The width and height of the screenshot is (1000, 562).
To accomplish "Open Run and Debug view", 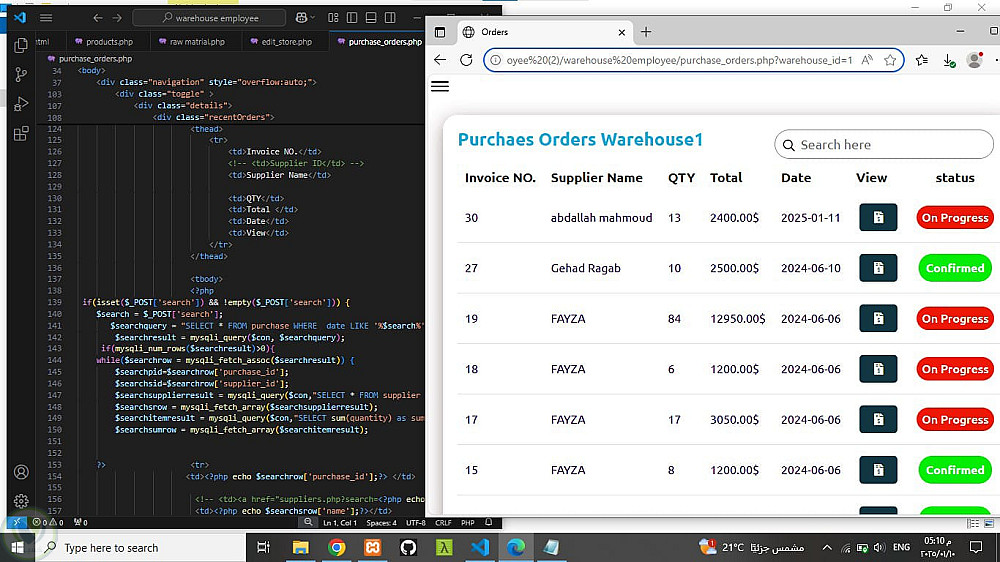I will [21, 104].
